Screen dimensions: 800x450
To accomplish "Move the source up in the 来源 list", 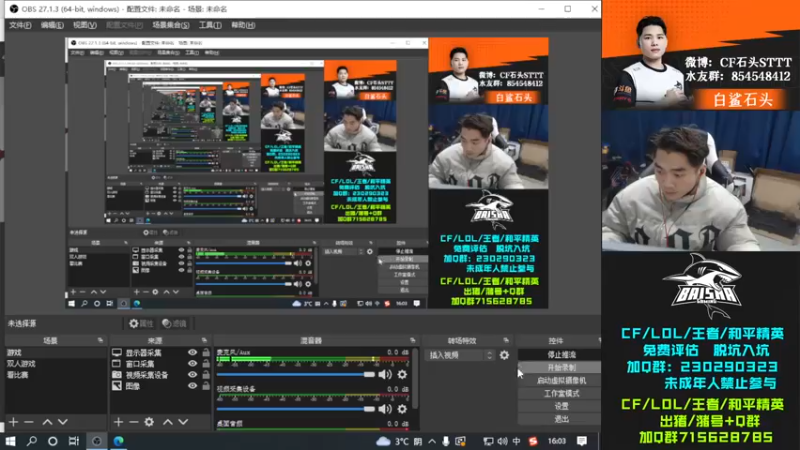I will [167, 422].
